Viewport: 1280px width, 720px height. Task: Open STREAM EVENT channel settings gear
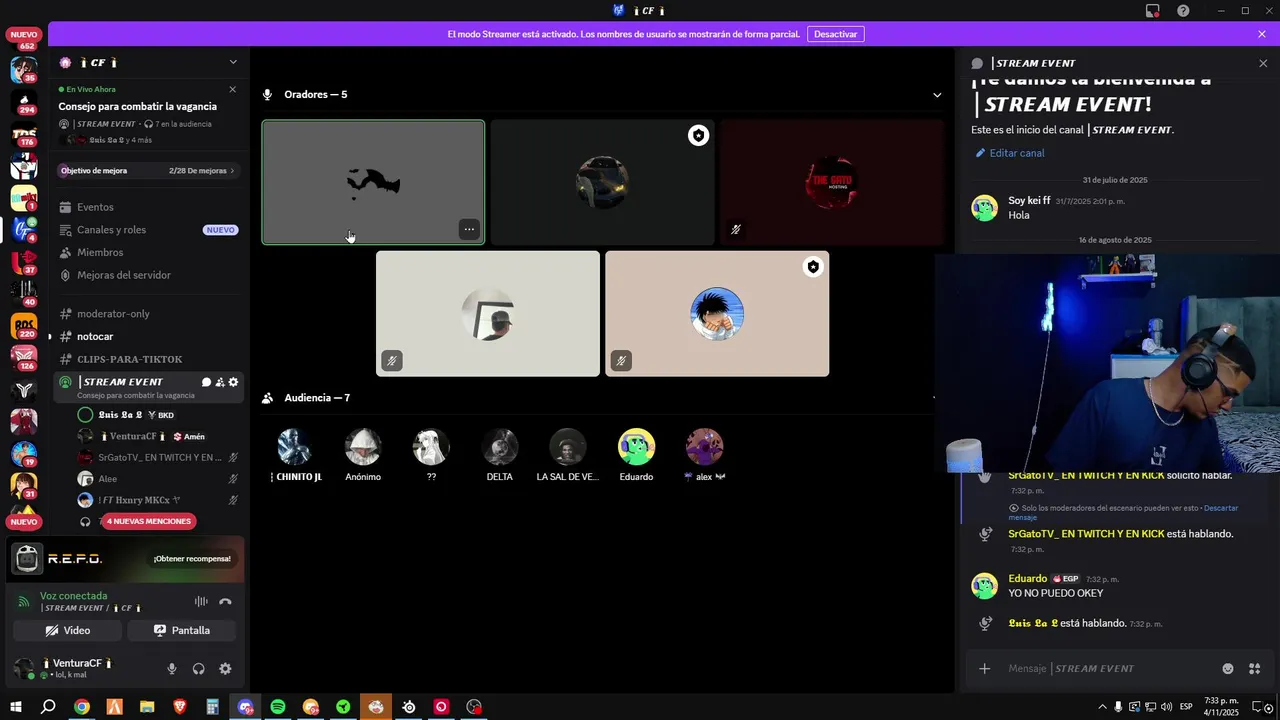(x=234, y=382)
